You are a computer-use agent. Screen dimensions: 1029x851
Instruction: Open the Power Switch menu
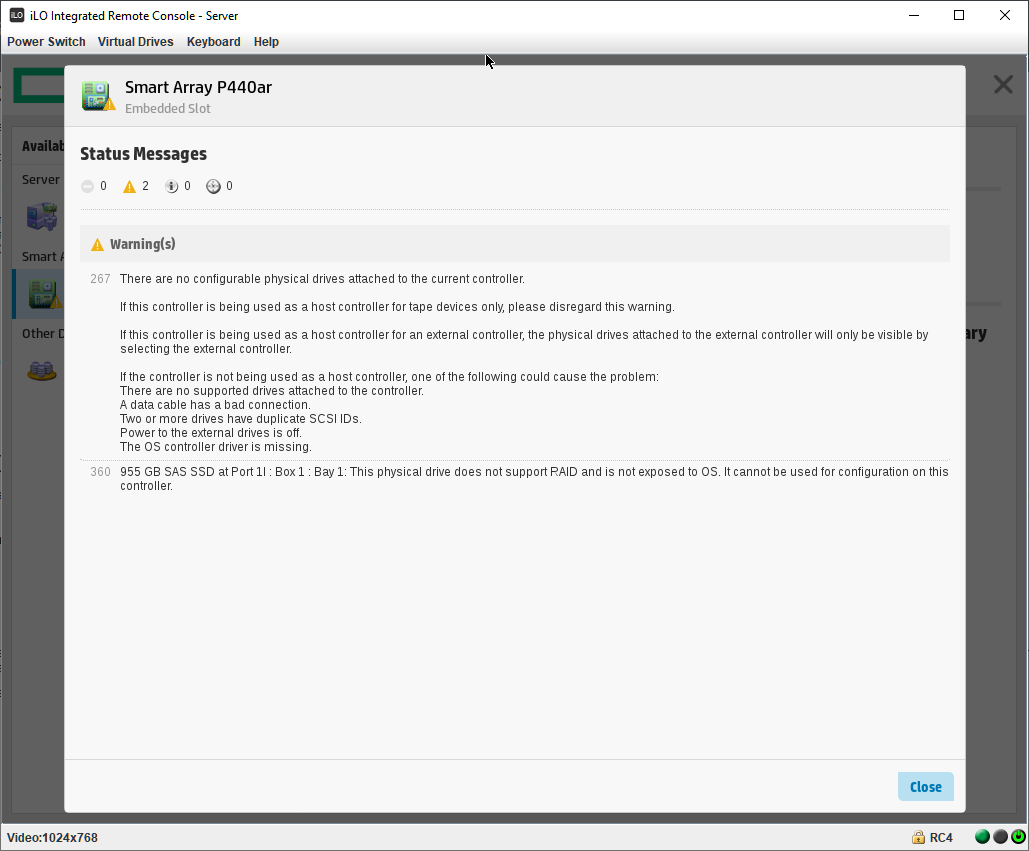46,41
